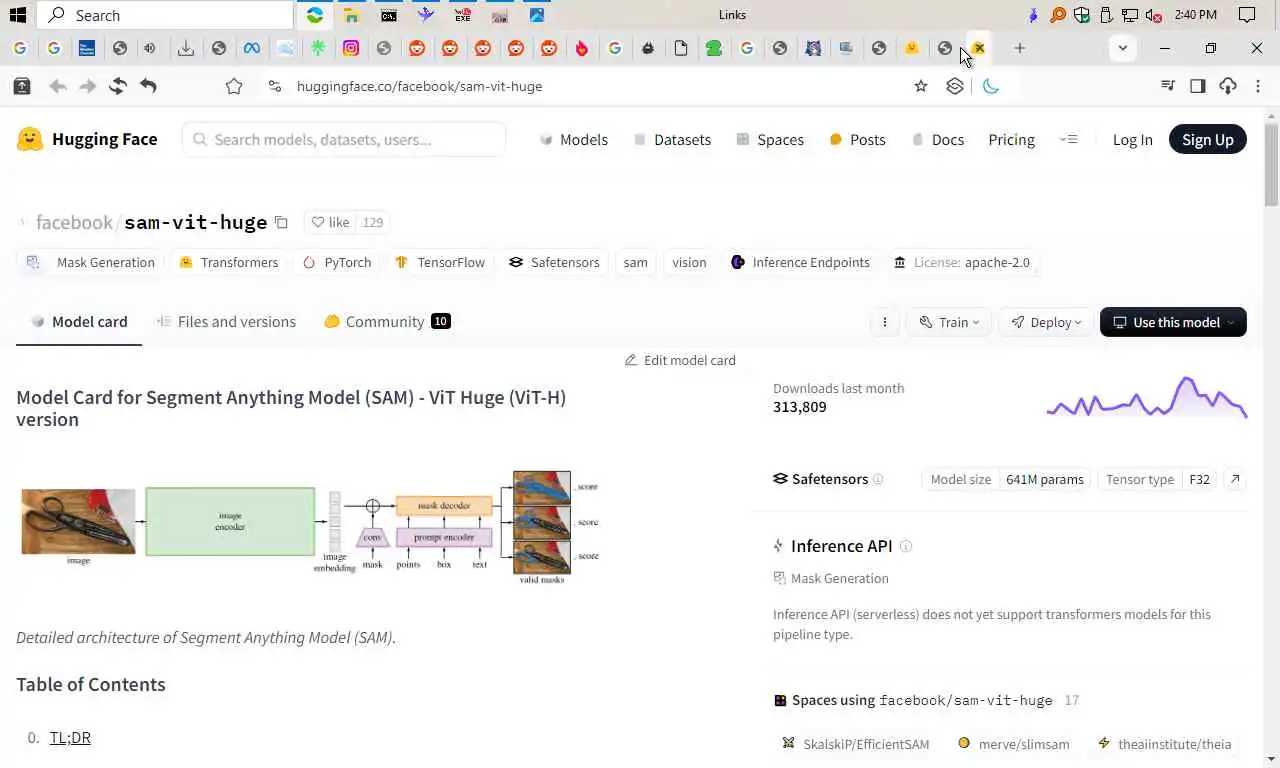The image size is (1280, 768).
Task: Expand the tab search dropdown
Action: 1123,48
